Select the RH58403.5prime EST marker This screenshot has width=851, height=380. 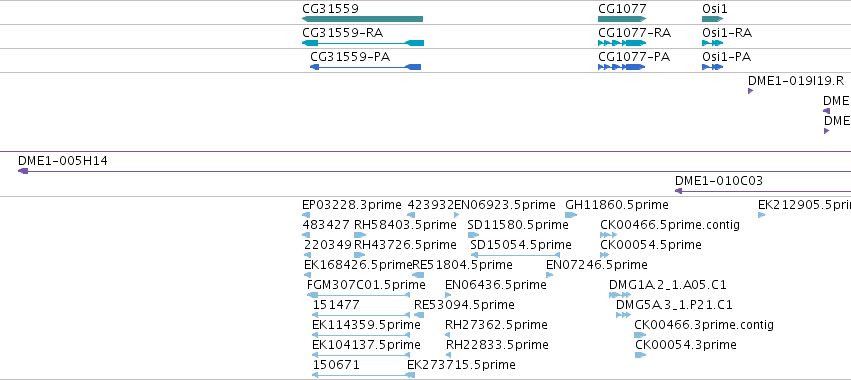[x=359, y=235]
